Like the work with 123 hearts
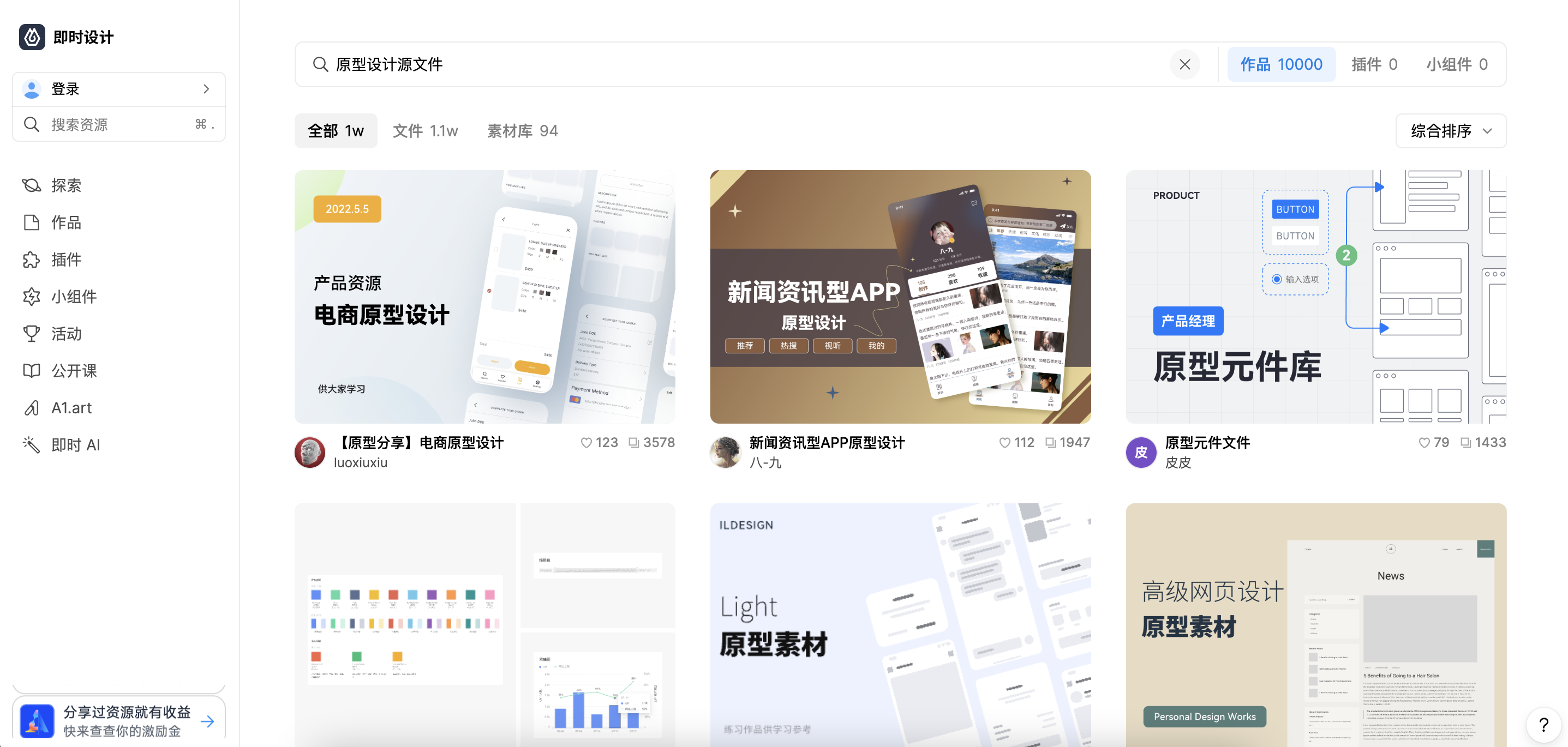Image resolution: width=1568 pixels, height=747 pixels. point(585,443)
